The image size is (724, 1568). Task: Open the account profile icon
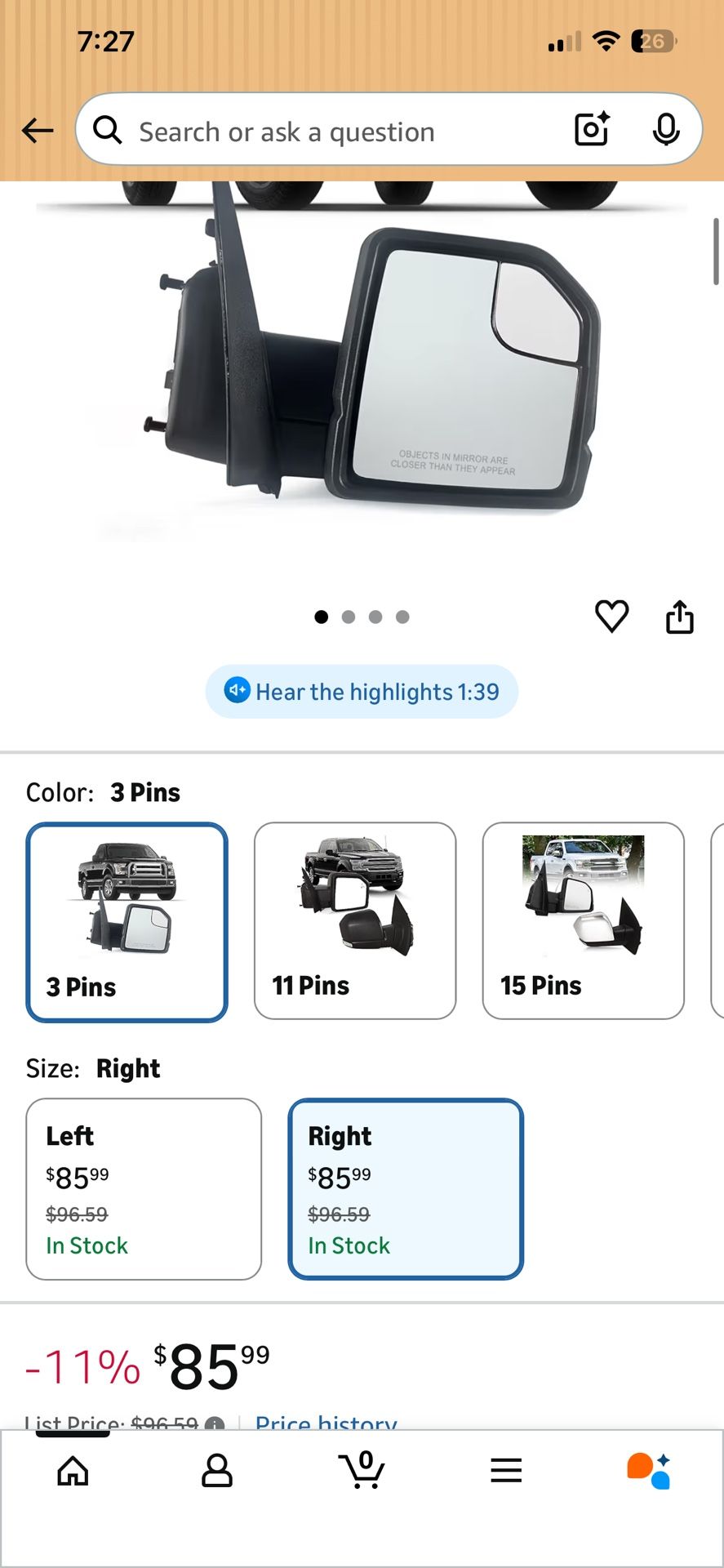click(217, 1471)
